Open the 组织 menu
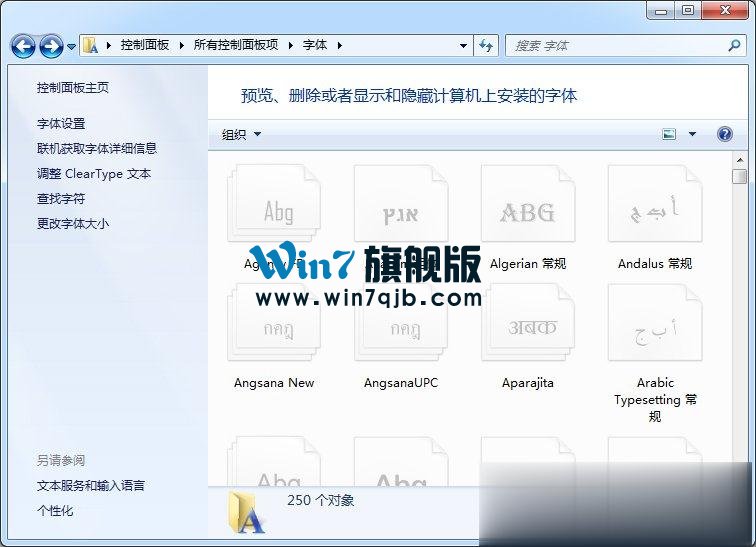This screenshot has height=547, width=756. pos(241,134)
